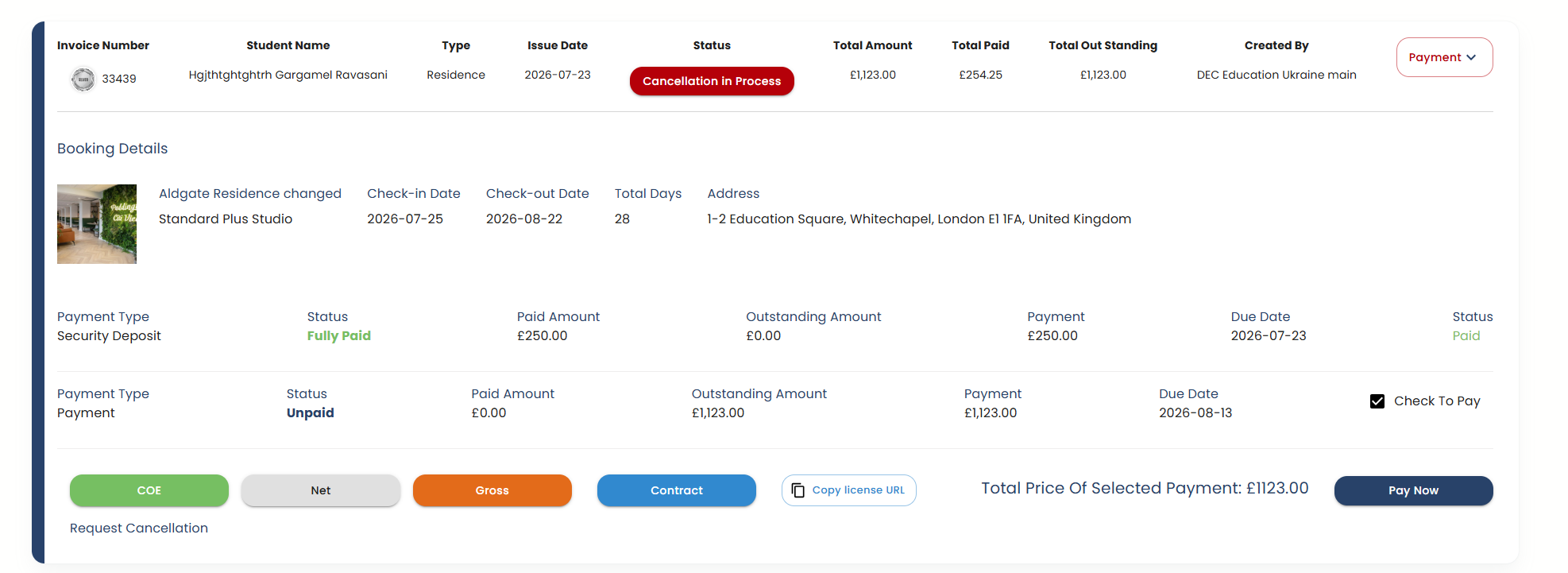Click the Pay Now button
The height and width of the screenshot is (573, 1568).
click(x=1414, y=490)
